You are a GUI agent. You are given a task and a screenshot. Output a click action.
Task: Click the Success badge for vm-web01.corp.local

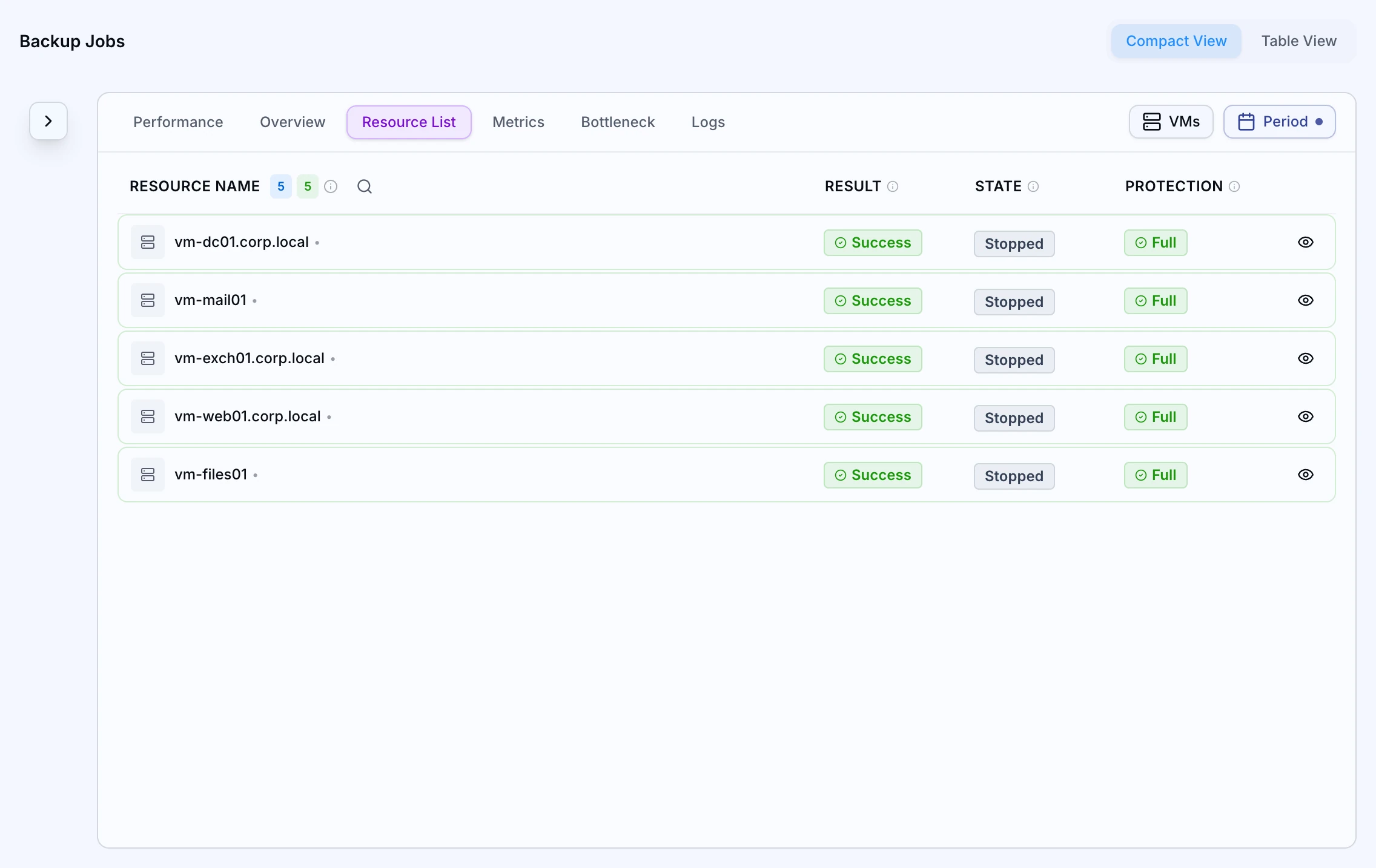coord(873,417)
